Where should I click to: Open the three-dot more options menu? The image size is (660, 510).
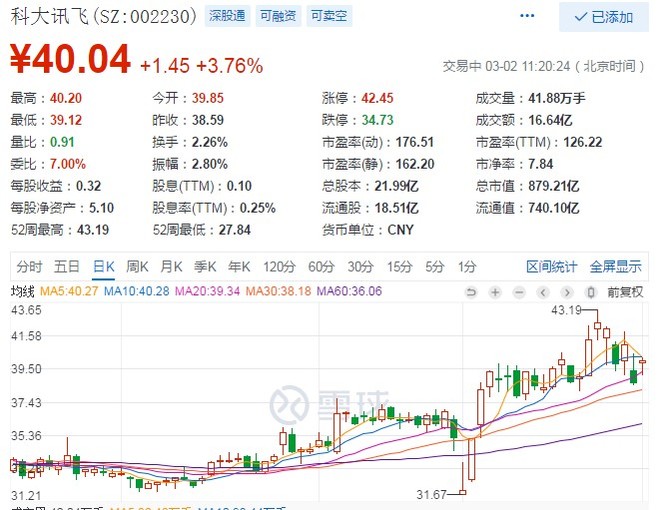pos(527,16)
